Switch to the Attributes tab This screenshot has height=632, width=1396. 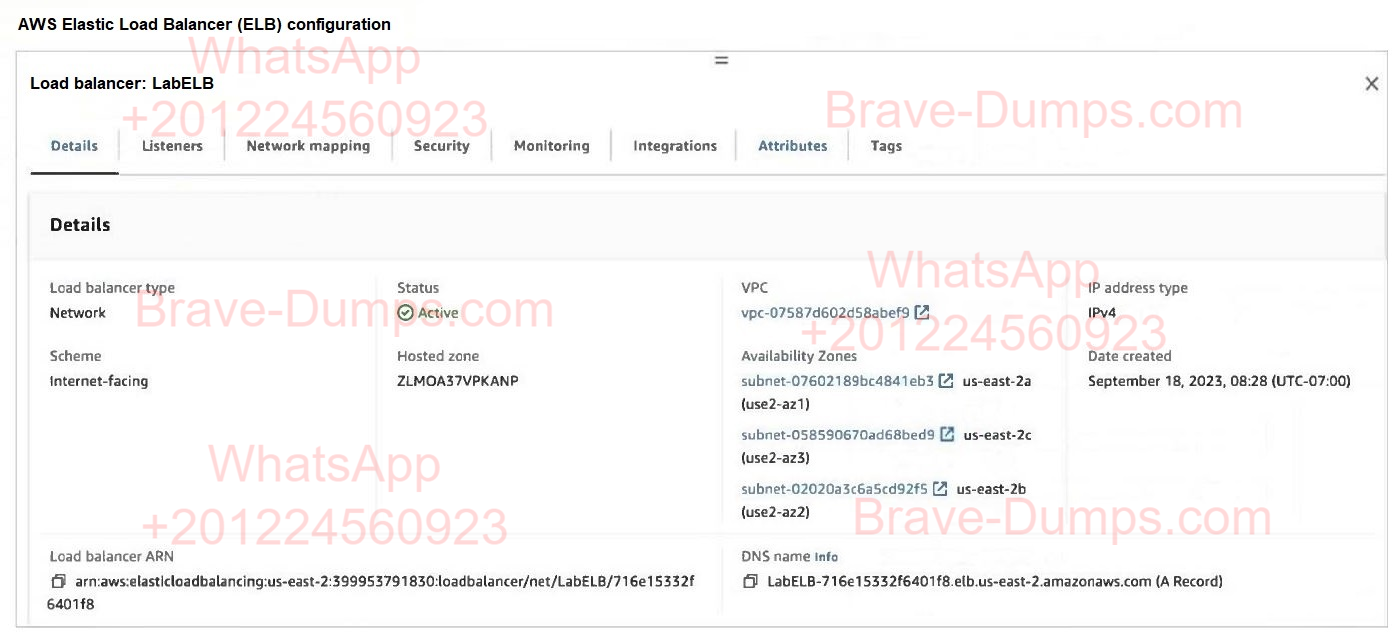coord(792,146)
